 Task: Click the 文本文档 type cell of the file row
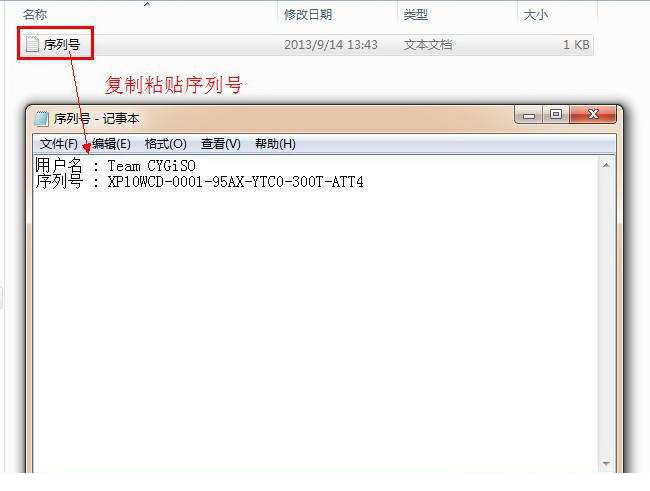pyautogui.click(x=428, y=44)
